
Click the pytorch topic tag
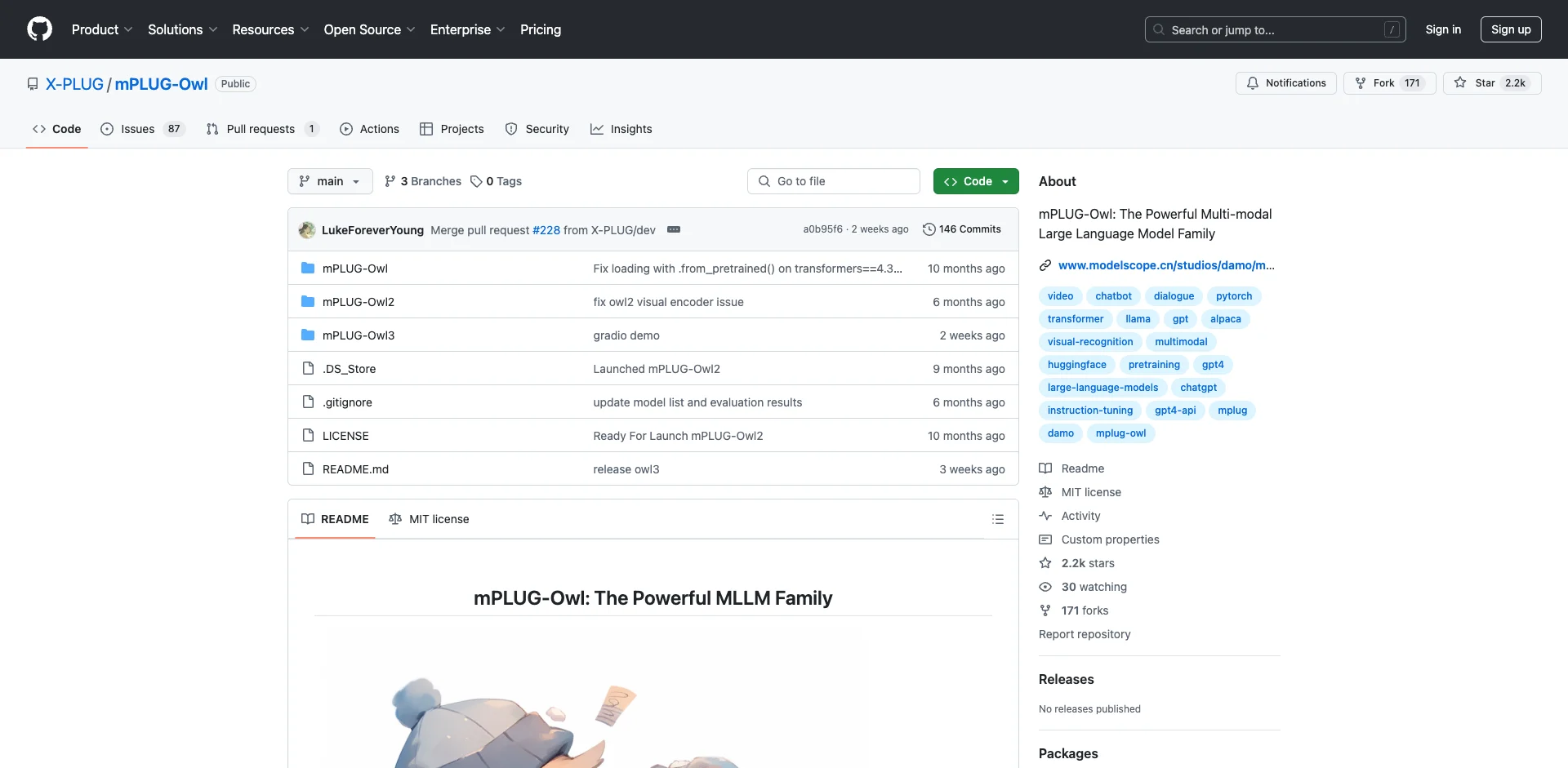click(1234, 296)
